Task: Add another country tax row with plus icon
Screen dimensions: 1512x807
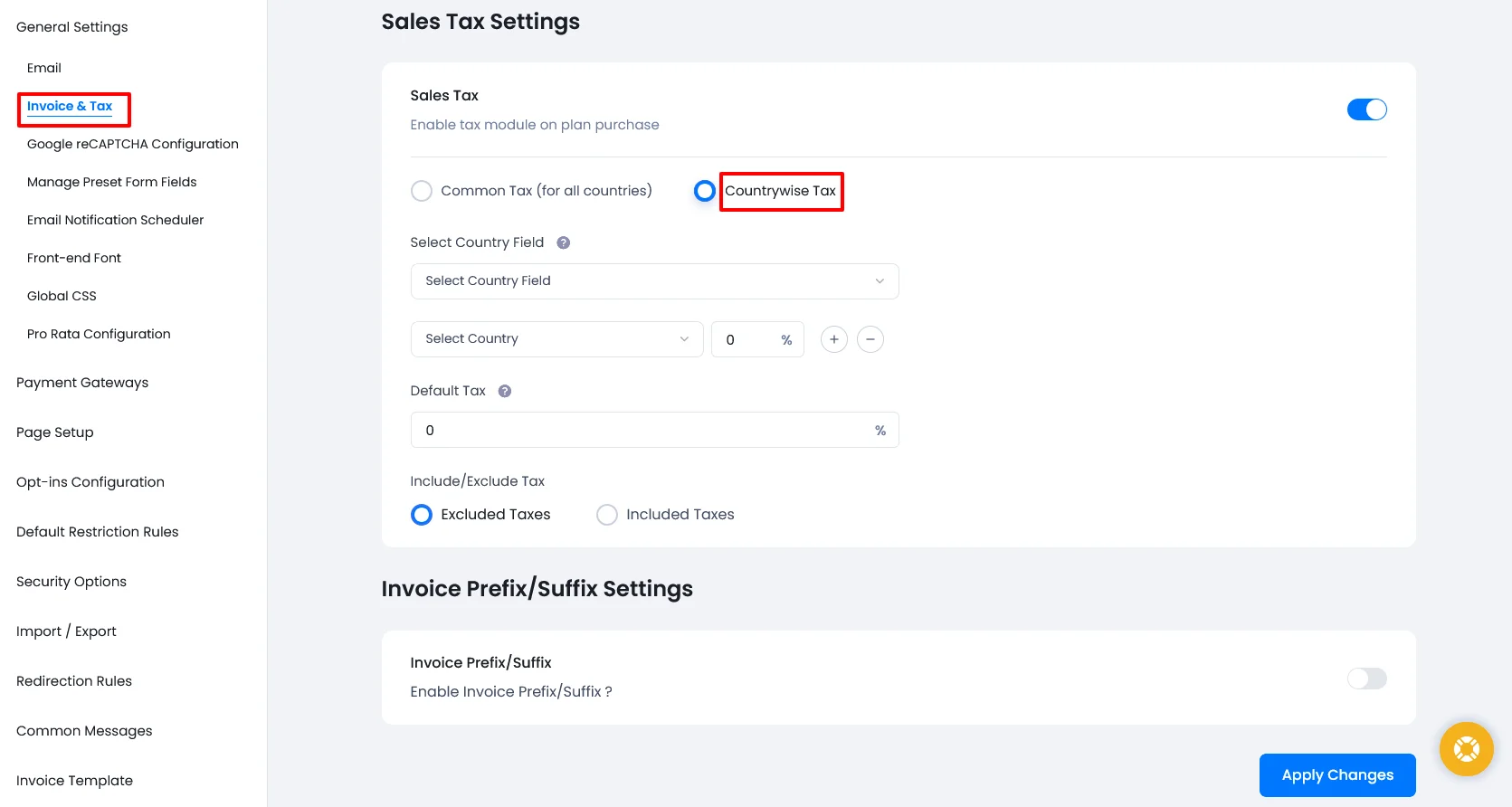Action: tap(833, 339)
